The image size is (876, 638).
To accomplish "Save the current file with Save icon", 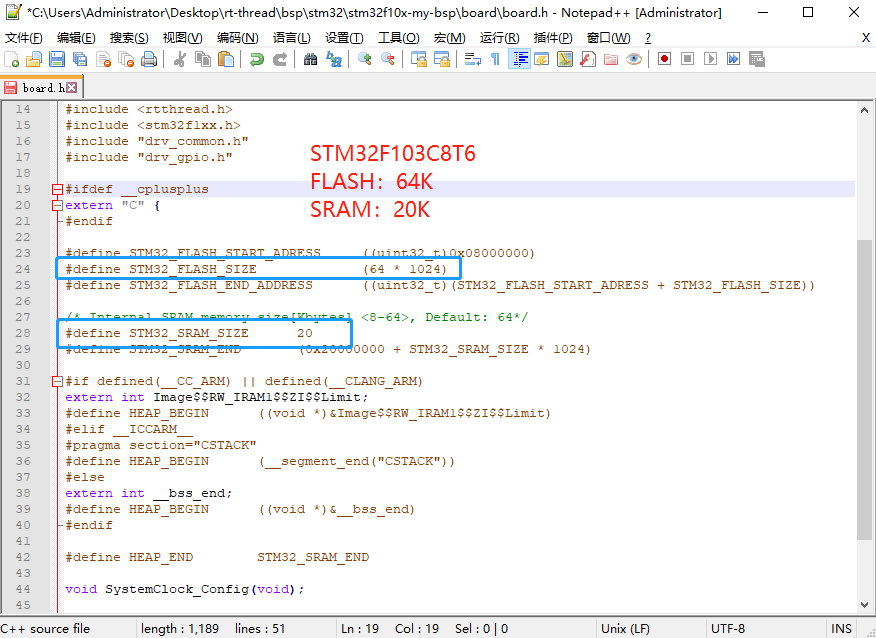I will coord(57,59).
